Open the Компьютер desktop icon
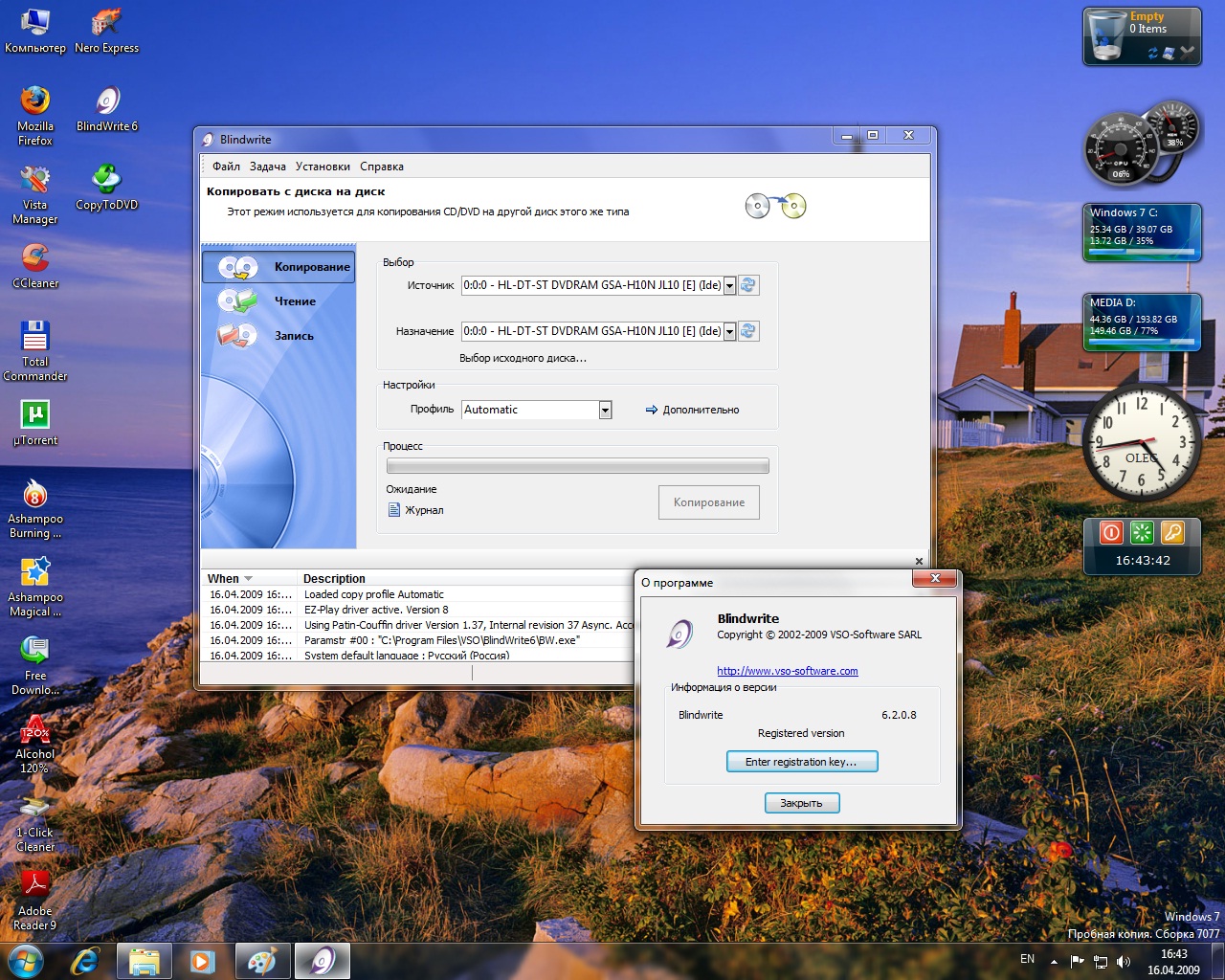The height and width of the screenshot is (980, 1225). (35, 31)
